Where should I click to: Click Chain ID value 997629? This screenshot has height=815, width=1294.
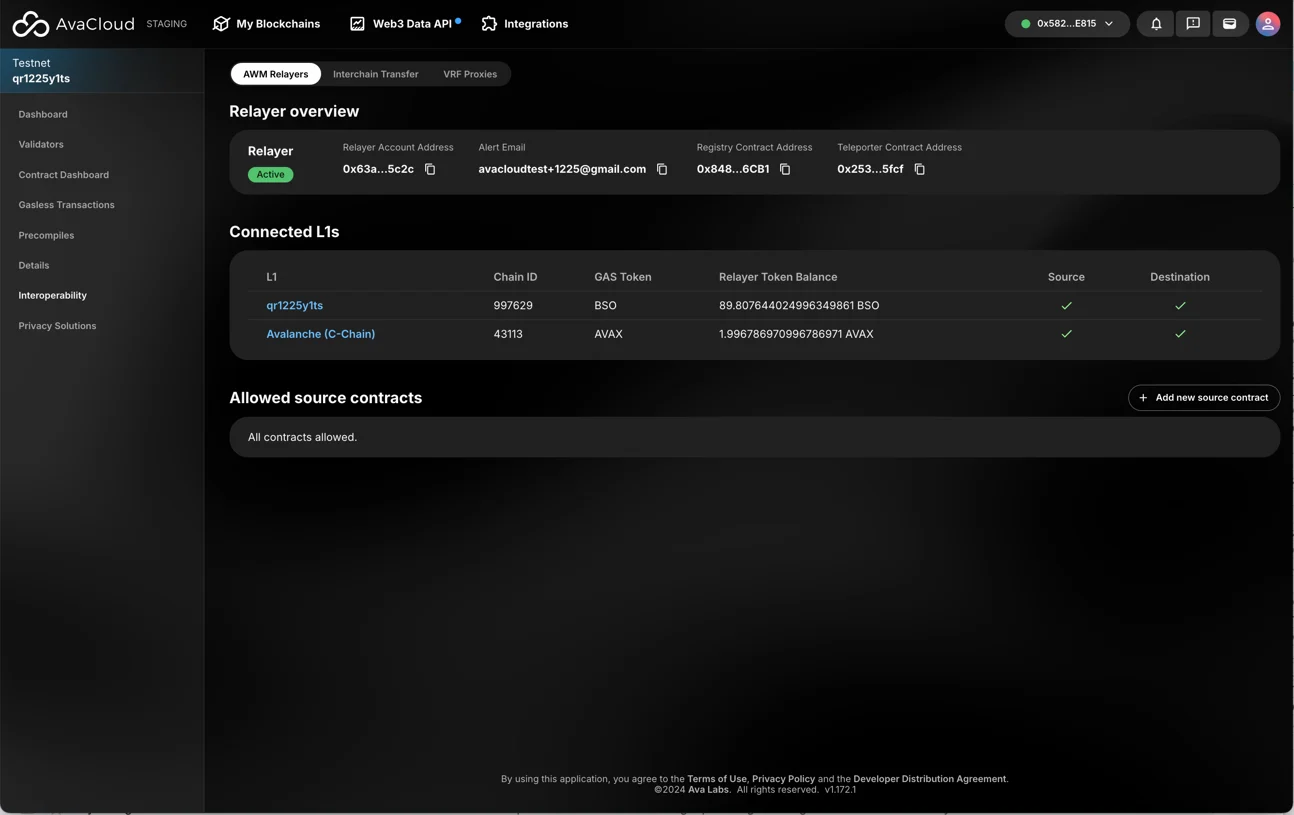click(x=513, y=305)
